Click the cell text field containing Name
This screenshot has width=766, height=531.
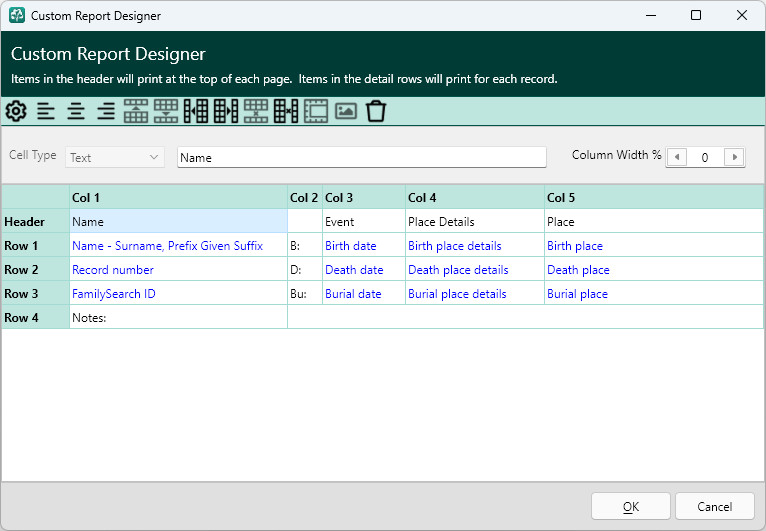click(x=362, y=157)
